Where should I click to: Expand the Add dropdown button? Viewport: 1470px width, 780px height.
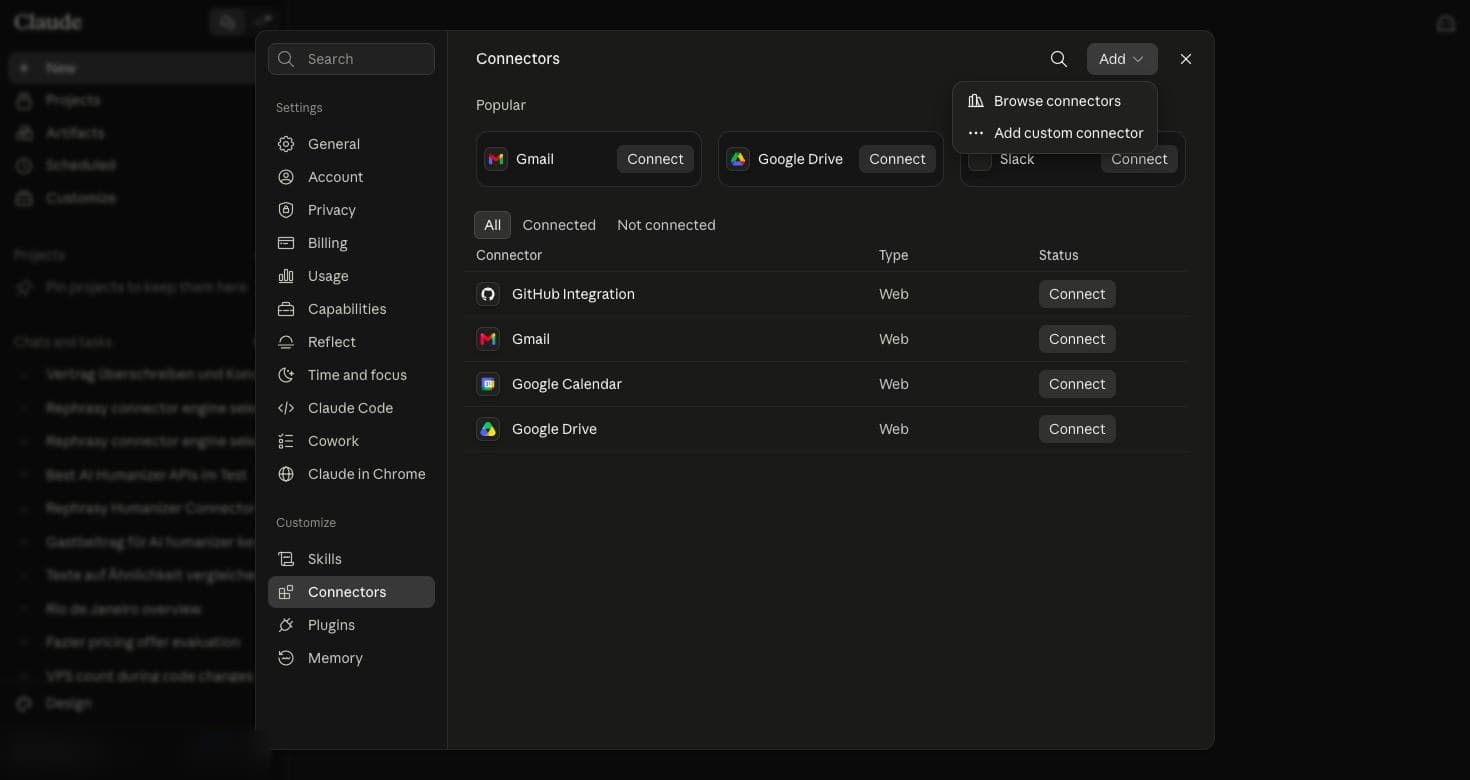(1122, 59)
